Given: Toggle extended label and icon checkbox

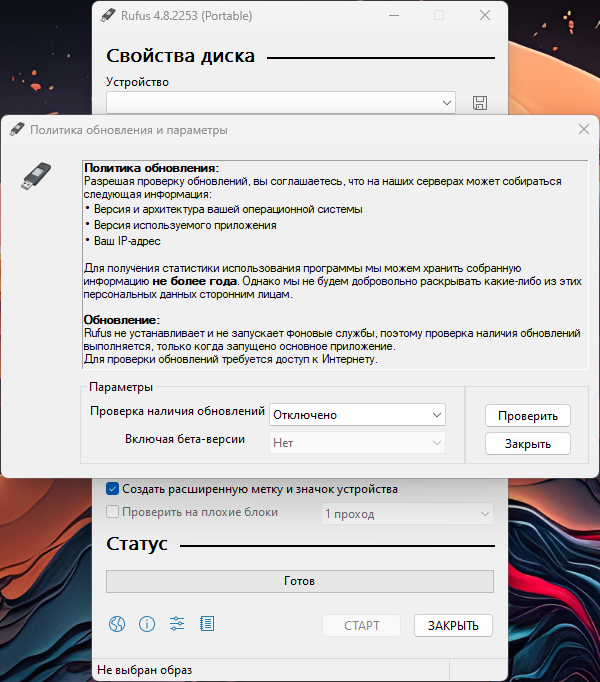Looking at the screenshot, I should click(x=112, y=488).
